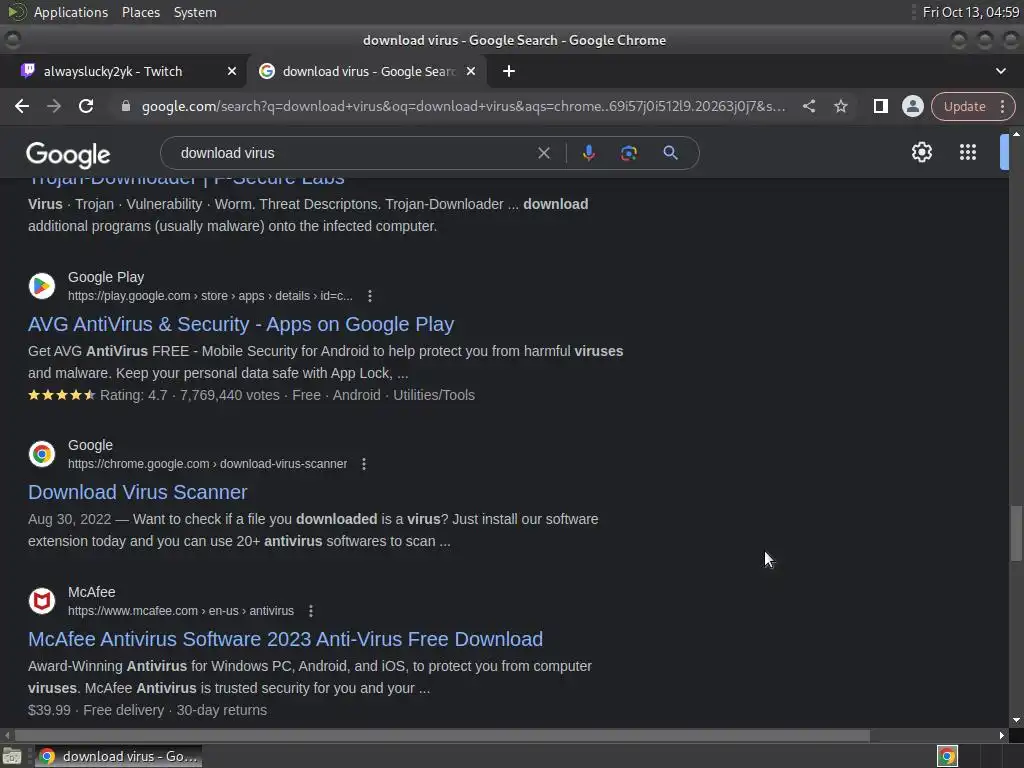Click the 'Aug 30, 2022' date text

(x=70, y=519)
